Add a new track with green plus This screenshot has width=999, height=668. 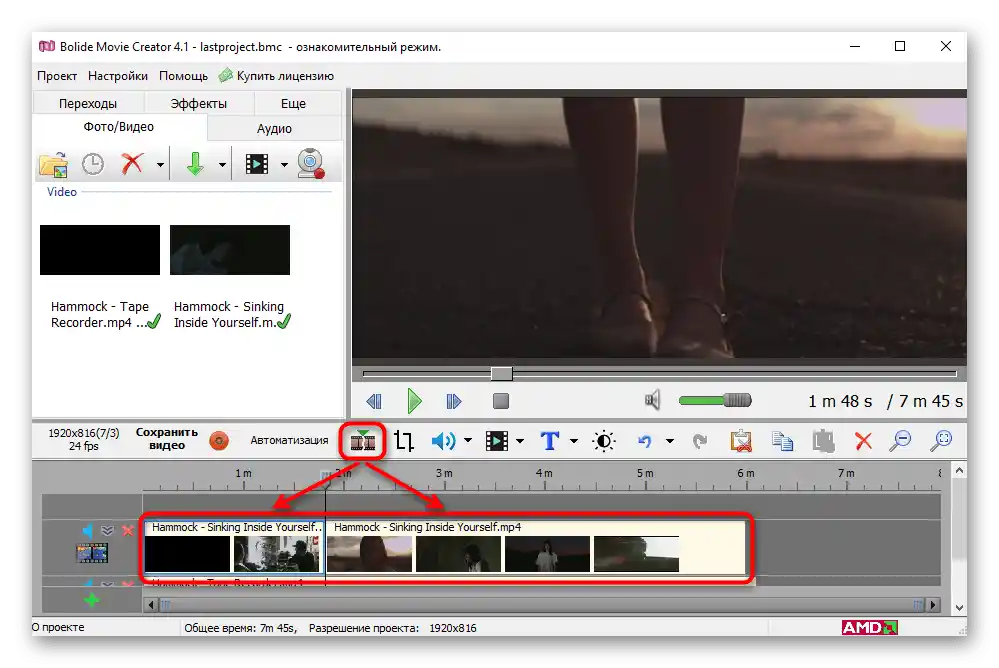click(92, 600)
